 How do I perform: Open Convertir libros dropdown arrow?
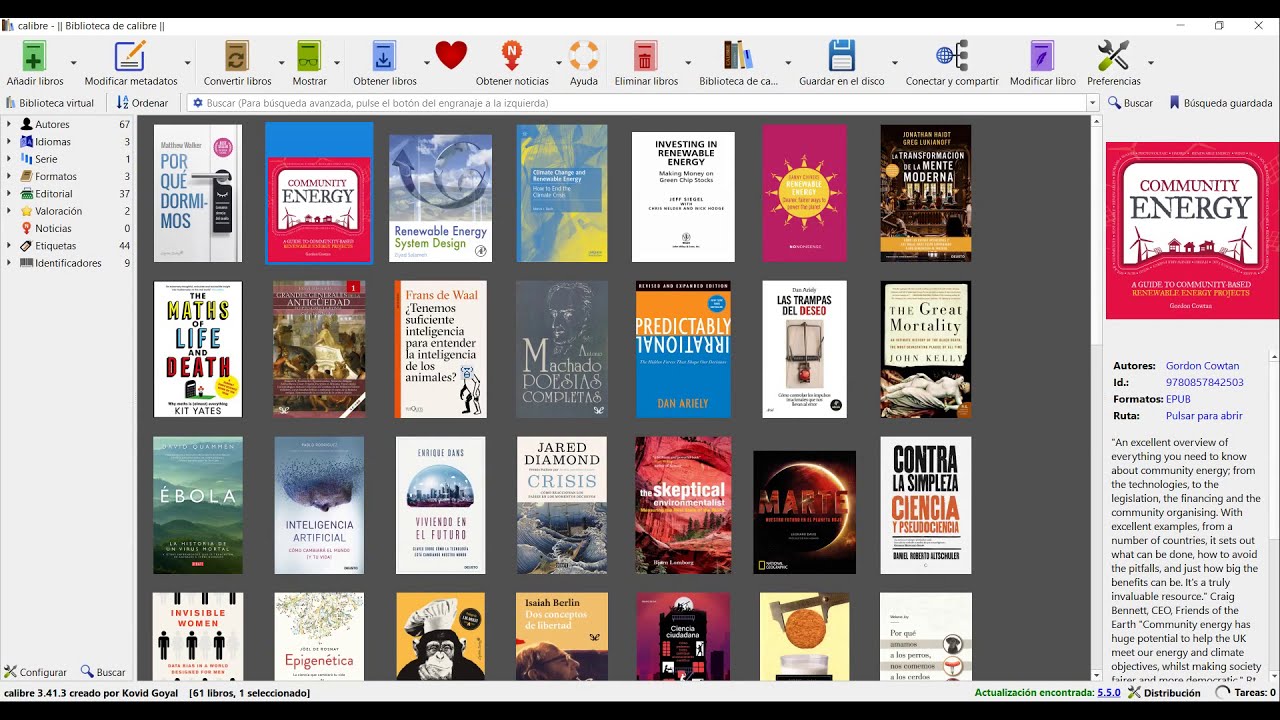(280, 63)
